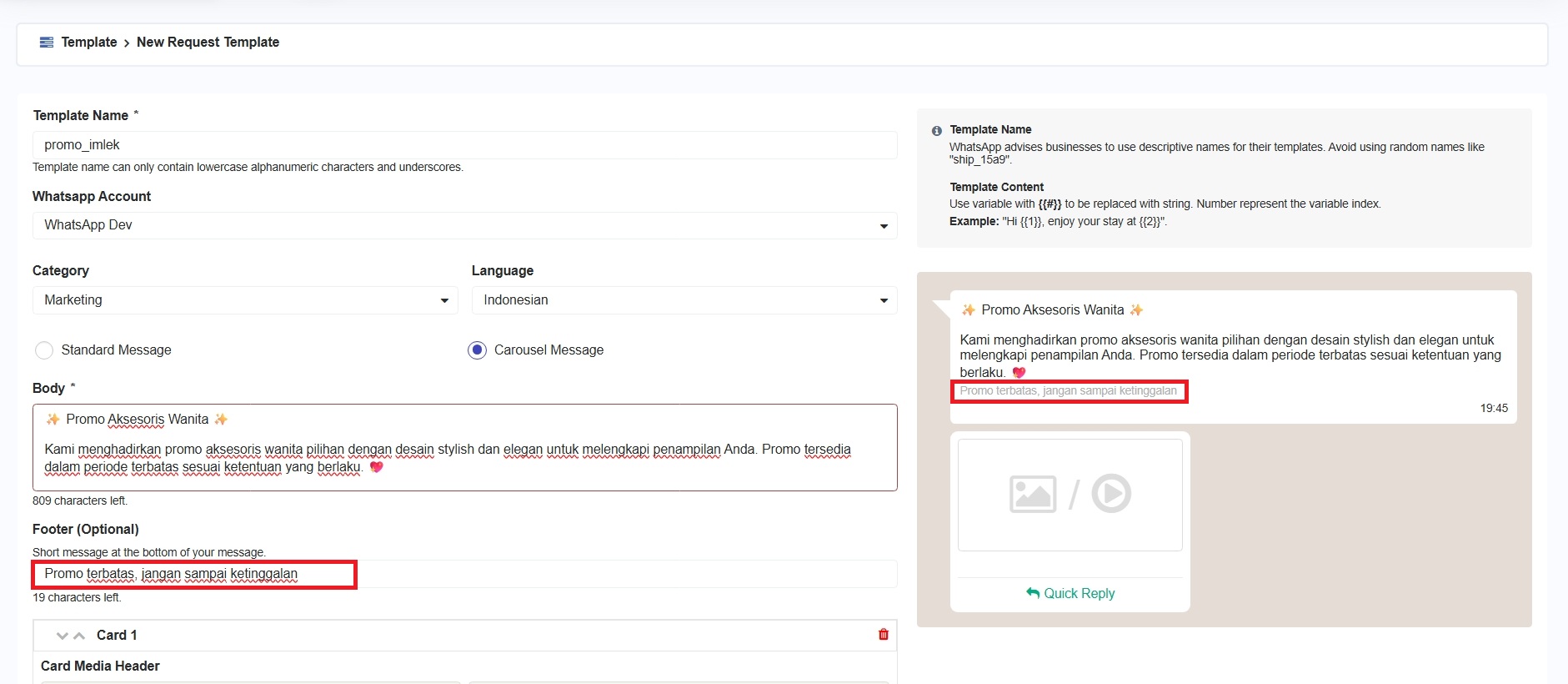Click the Carousel Message label text
1568x684 pixels.
tap(549, 350)
